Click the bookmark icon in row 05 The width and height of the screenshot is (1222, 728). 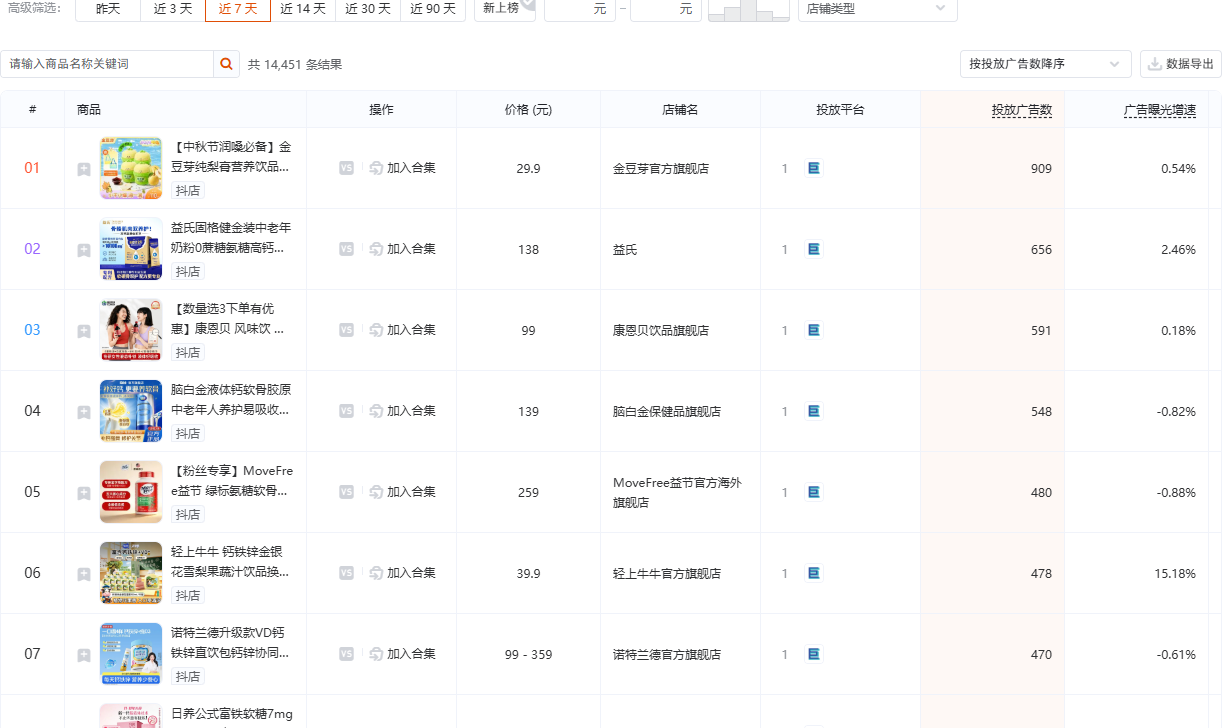click(x=84, y=493)
